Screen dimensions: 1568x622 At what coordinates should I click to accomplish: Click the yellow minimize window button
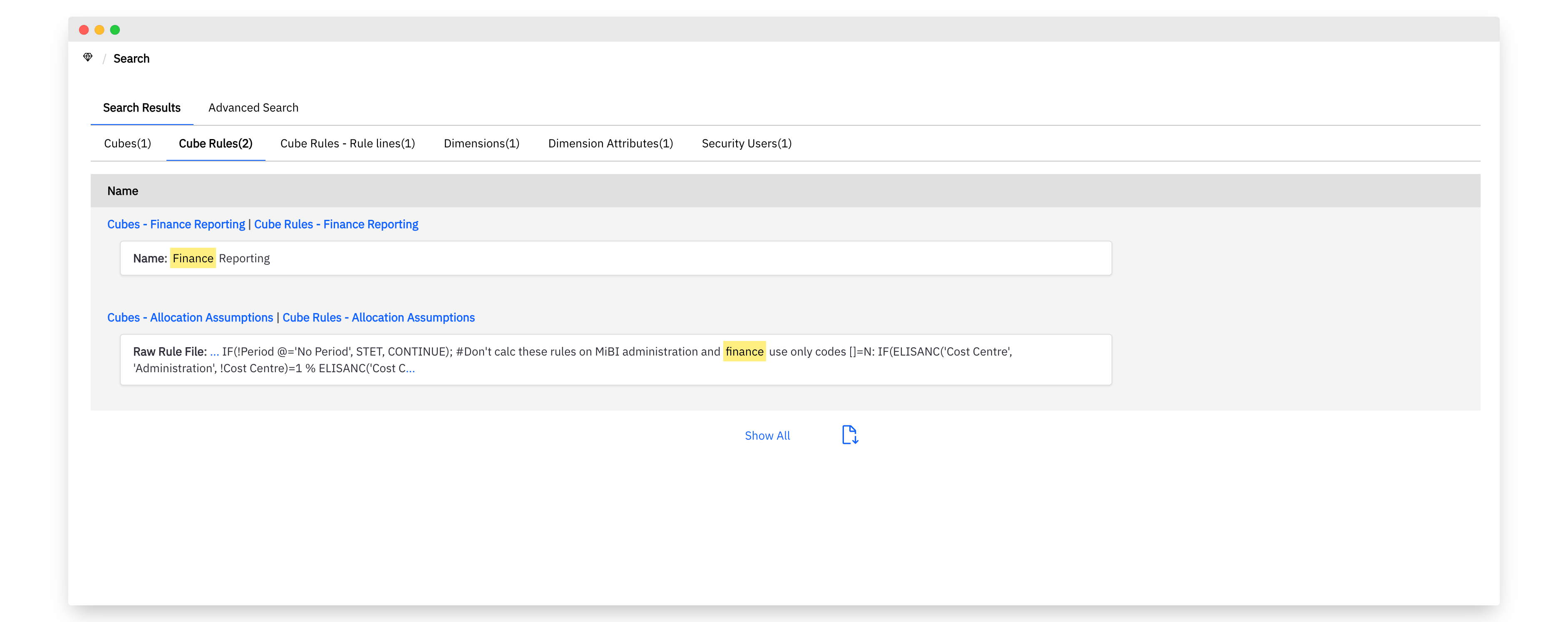[99, 30]
